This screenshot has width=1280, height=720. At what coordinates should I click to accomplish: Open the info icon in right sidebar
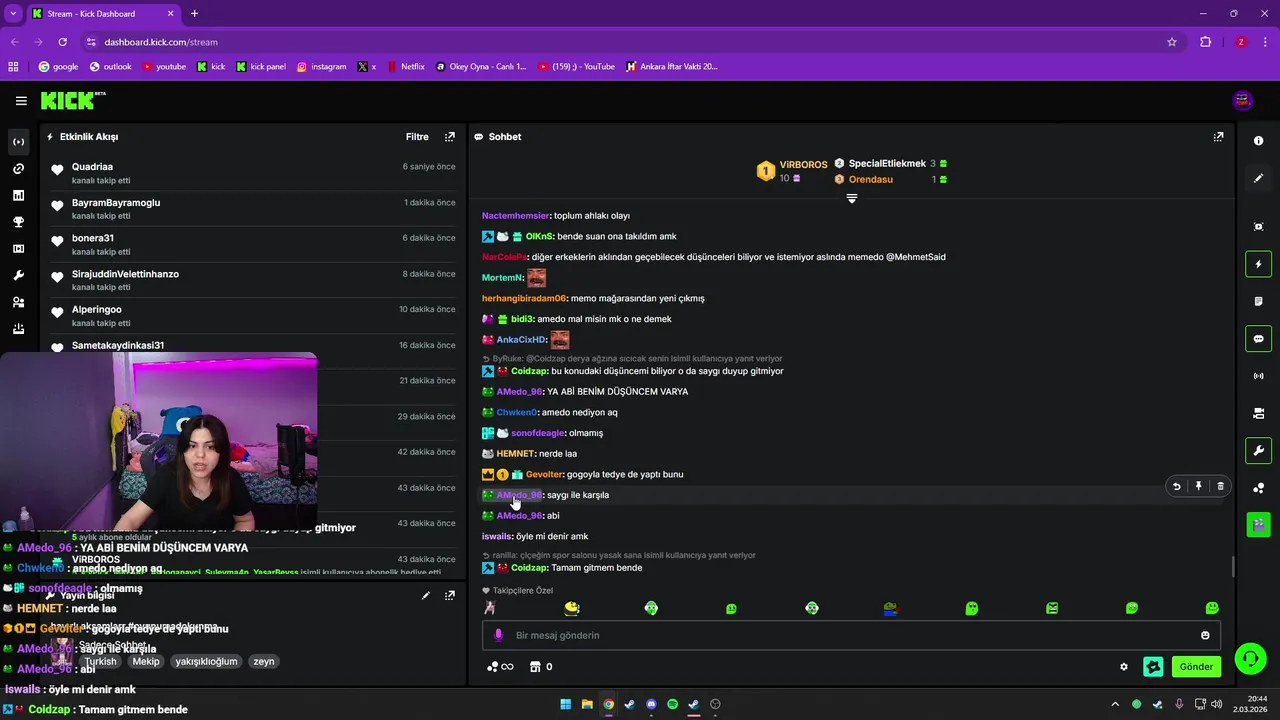[1258, 141]
